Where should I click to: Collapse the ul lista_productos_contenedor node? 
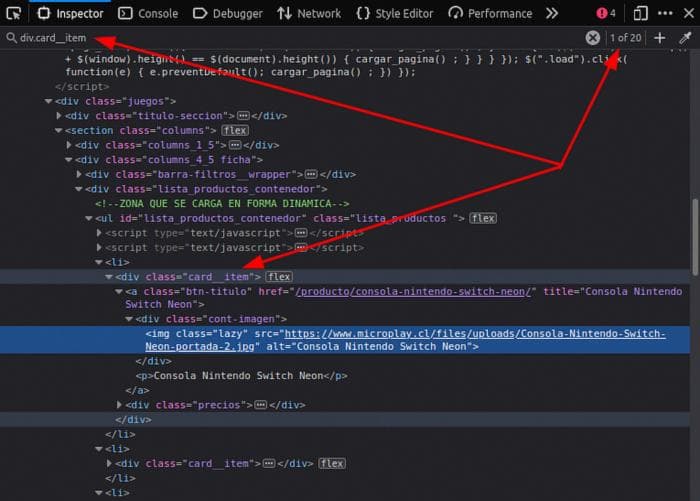point(89,218)
